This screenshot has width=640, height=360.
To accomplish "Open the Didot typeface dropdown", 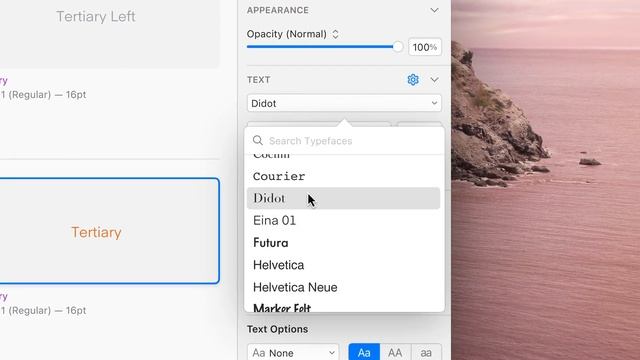I will pyautogui.click(x=344, y=103).
